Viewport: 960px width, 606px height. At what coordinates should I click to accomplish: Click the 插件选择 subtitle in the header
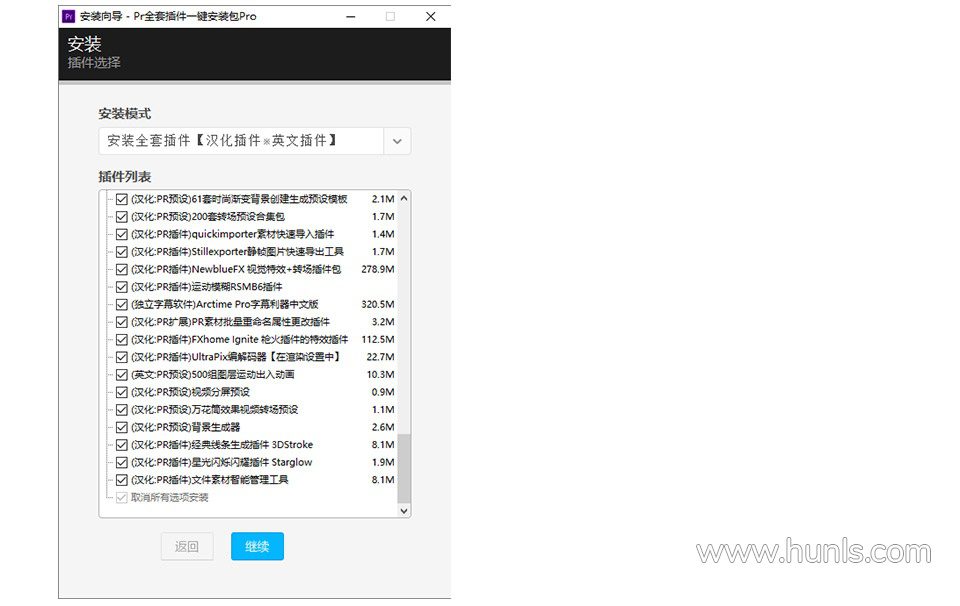[94, 62]
